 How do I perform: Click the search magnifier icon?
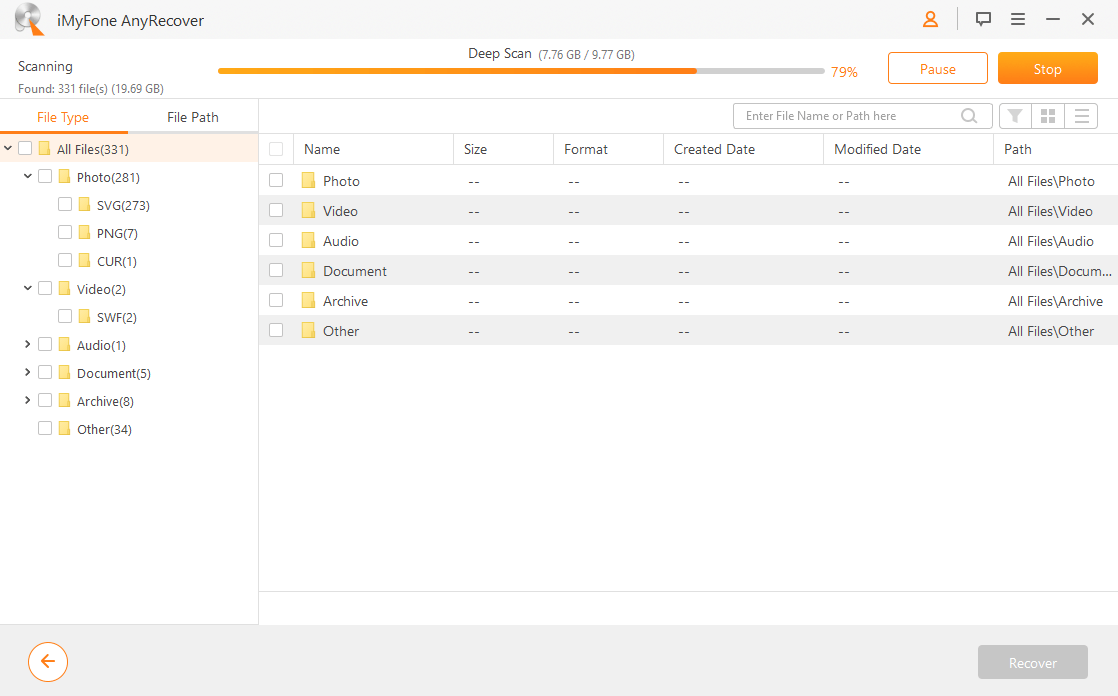969,116
